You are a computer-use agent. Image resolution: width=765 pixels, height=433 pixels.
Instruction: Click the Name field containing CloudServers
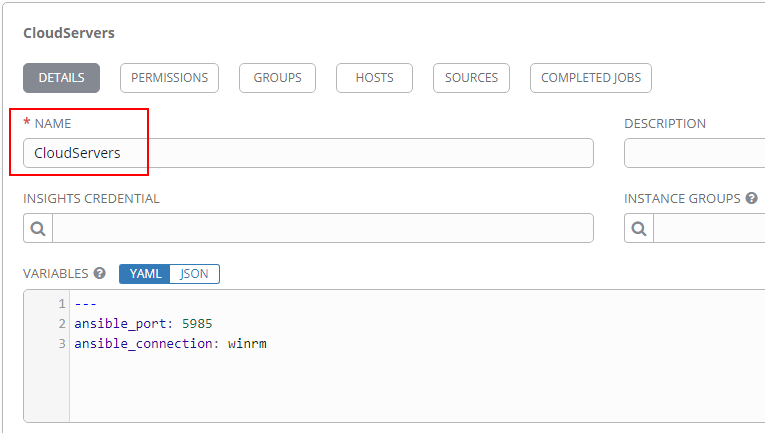point(308,153)
